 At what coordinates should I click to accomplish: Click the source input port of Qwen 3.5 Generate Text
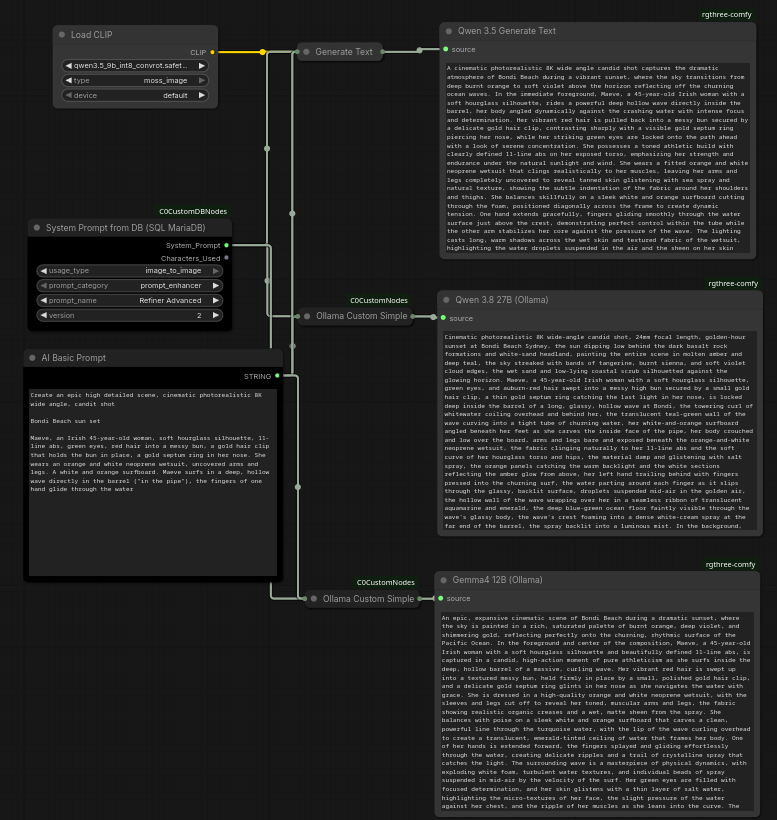pos(445,49)
